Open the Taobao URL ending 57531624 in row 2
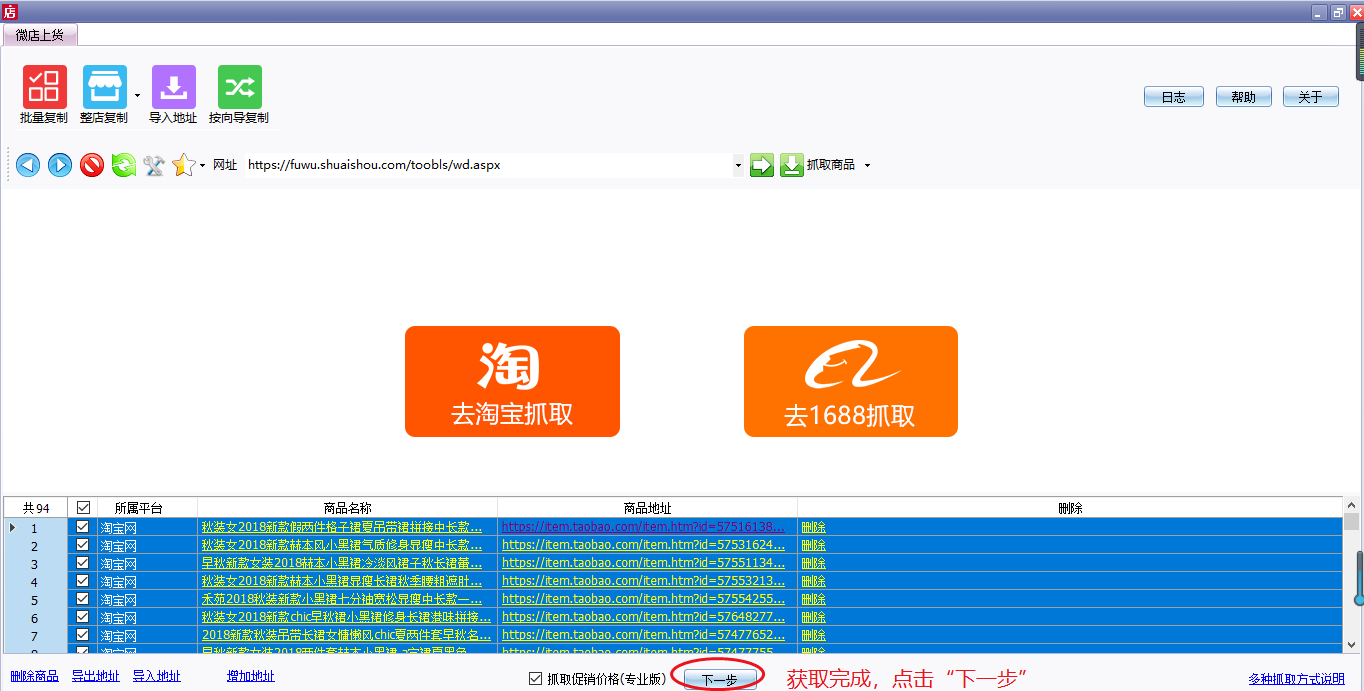This screenshot has width=1364, height=691. 643,545
